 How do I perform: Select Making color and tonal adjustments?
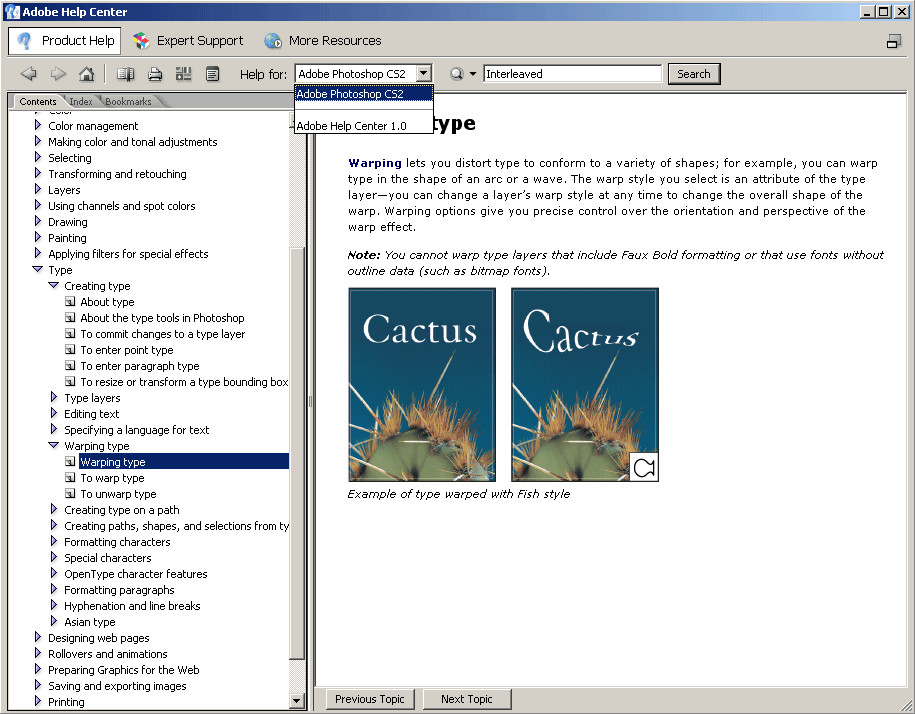point(132,142)
